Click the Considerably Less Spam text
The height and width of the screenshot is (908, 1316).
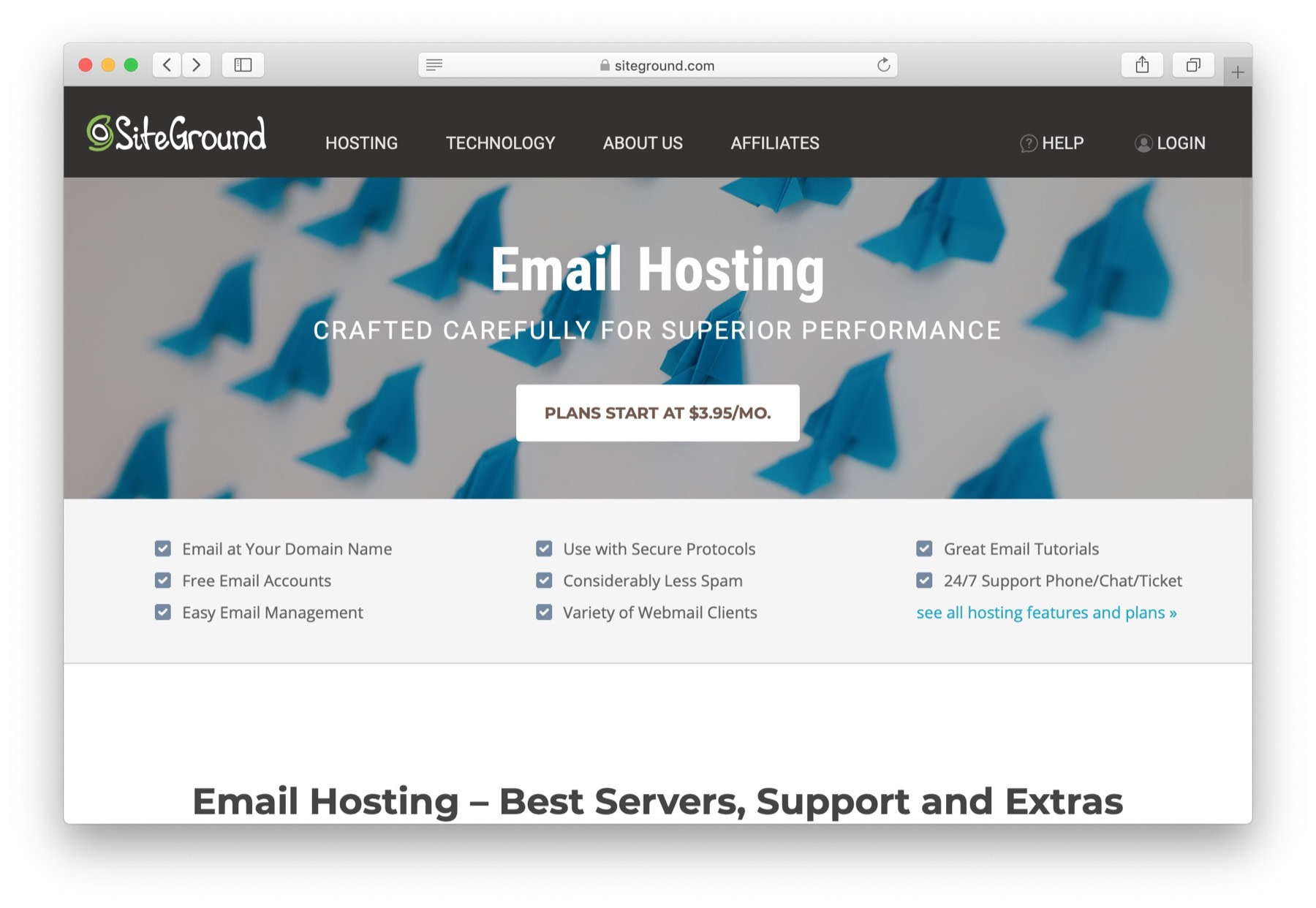click(x=653, y=580)
